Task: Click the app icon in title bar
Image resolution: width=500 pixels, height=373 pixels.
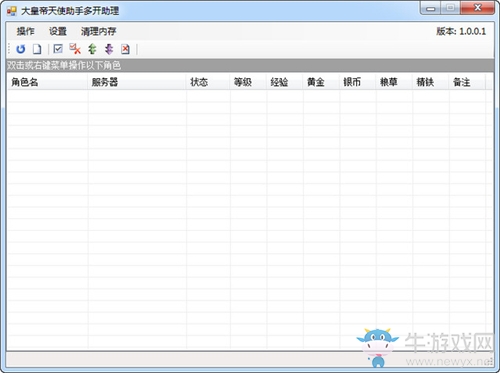Action: pyautogui.click(x=11, y=11)
